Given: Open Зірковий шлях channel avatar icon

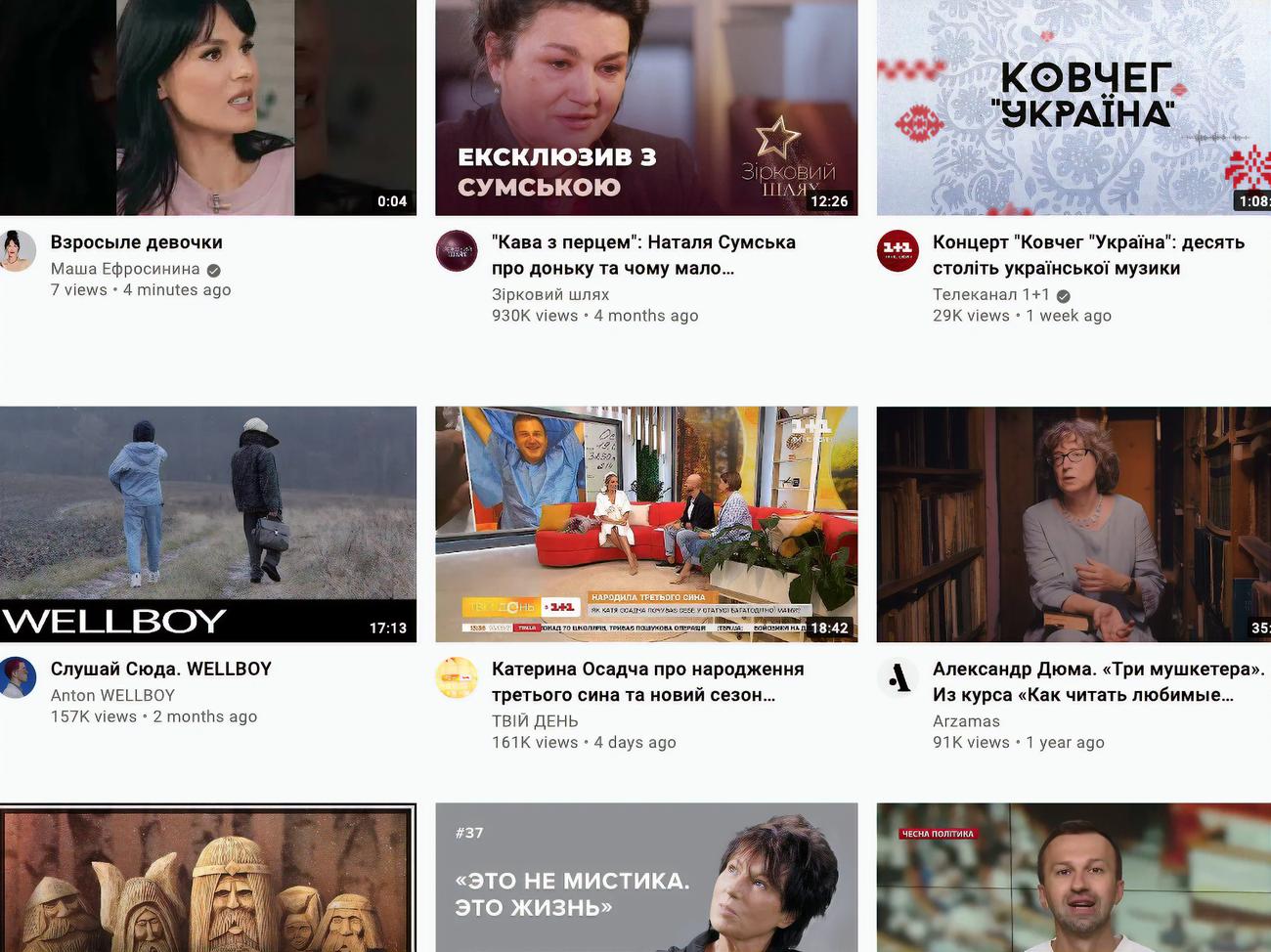Looking at the screenshot, I should tap(457, 251).
